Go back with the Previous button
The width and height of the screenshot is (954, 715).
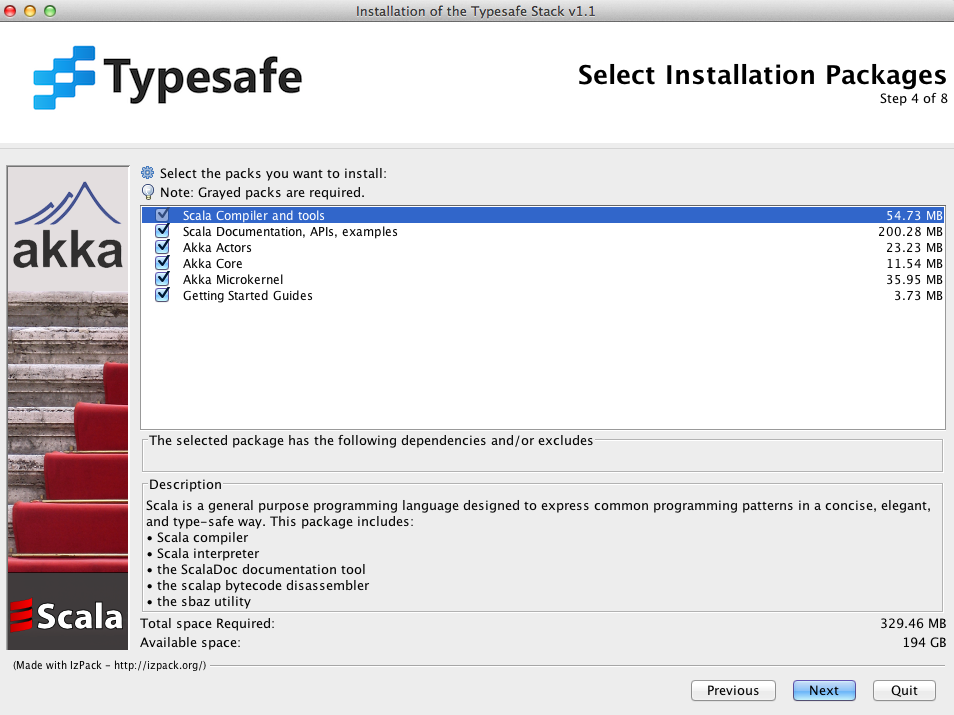[733, 690]
